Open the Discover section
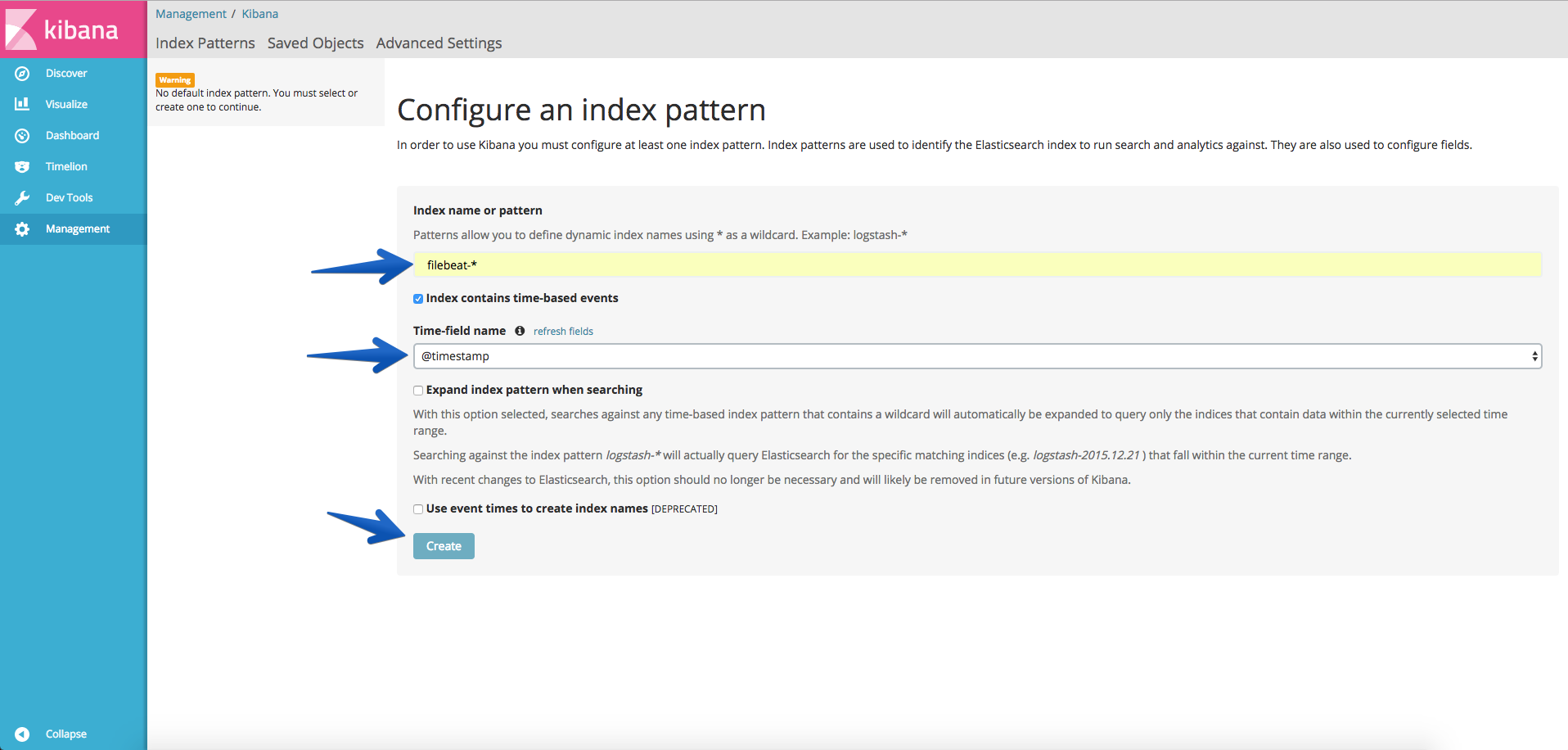 pyautogui.click(x=66, y=74)
